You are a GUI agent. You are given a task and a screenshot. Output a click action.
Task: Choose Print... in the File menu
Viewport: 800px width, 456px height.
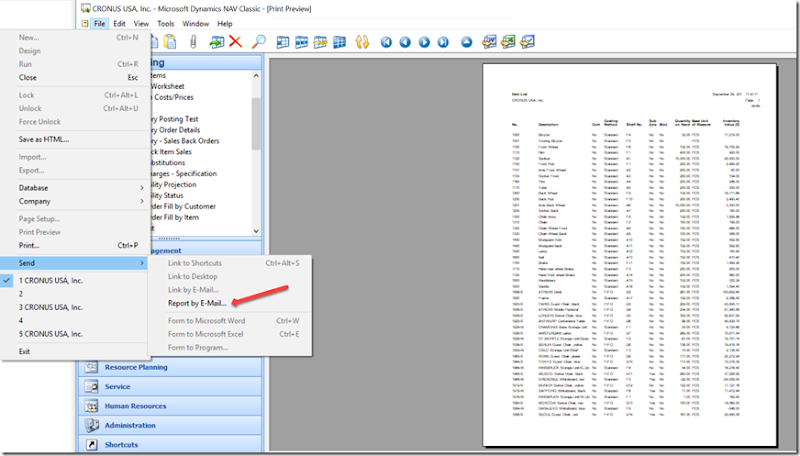click(x=75, y=245)
